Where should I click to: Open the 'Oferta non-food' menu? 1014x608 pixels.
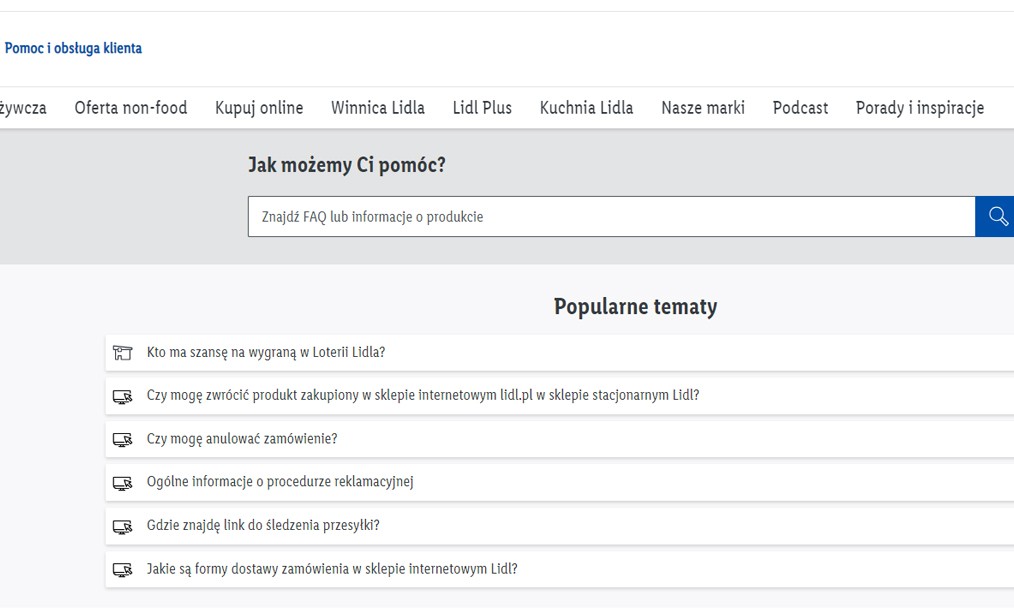point(131,107)
